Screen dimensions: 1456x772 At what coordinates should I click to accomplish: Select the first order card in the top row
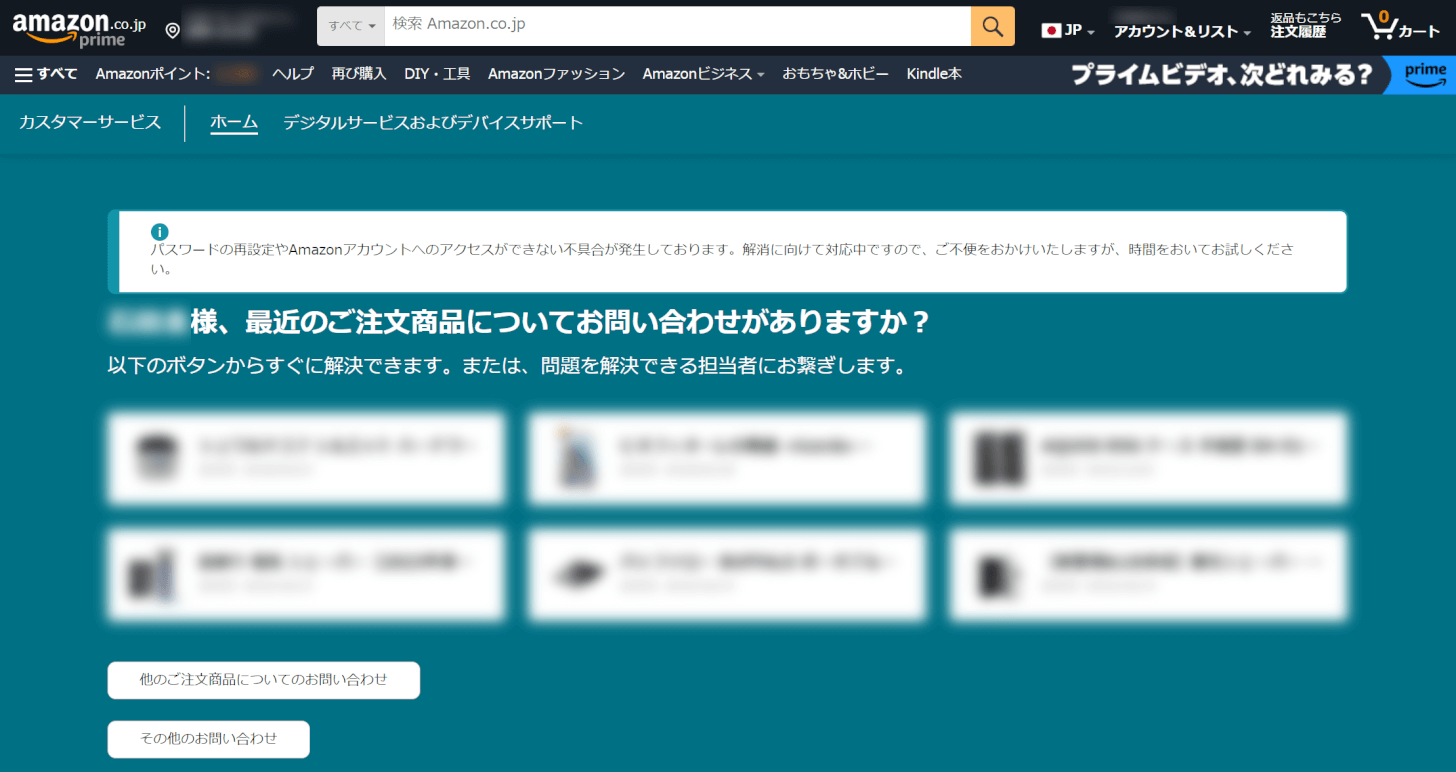pyautogui.click(x=306, y=457)
